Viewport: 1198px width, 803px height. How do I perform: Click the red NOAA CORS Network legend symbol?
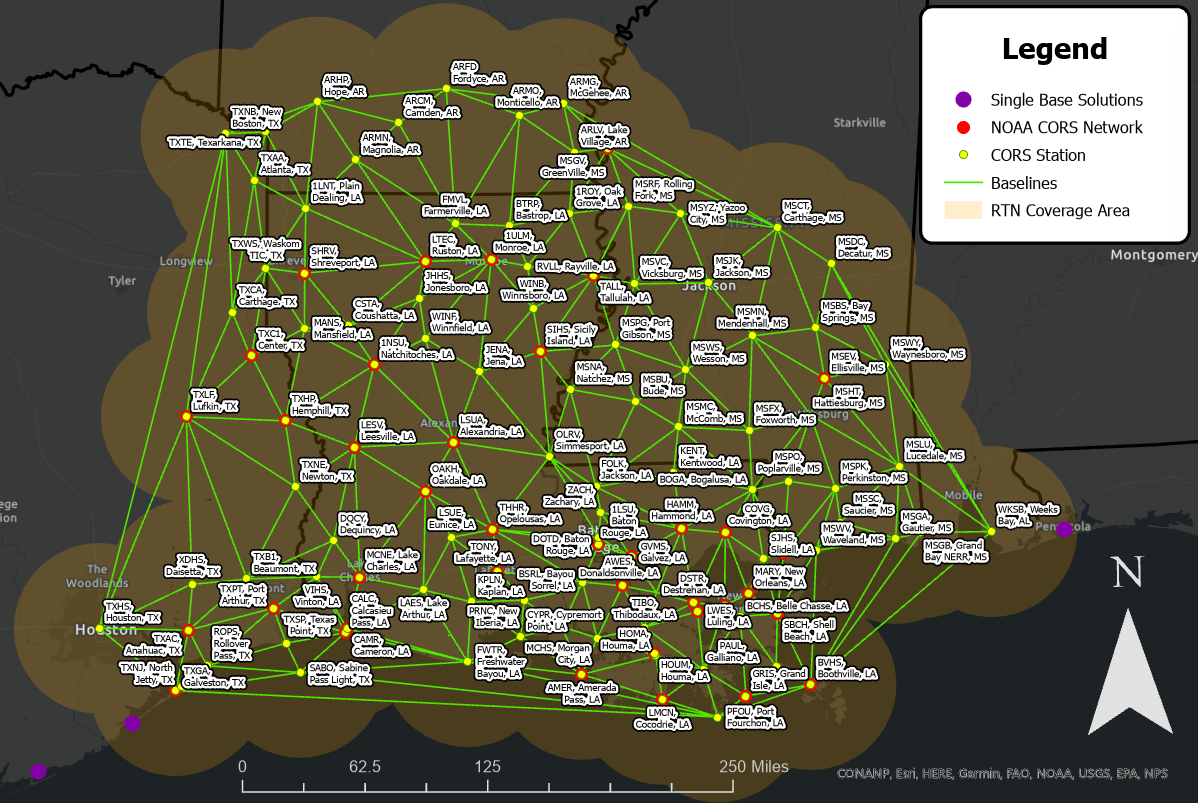tap(963, 127)
